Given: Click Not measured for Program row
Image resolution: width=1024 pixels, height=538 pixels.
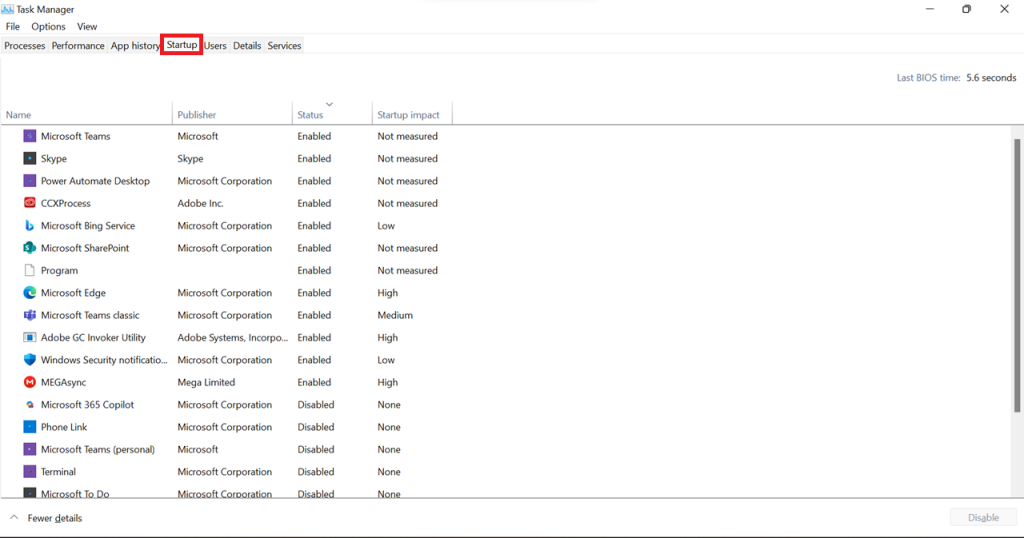Looking at the screenshot, I should (408, 270).
